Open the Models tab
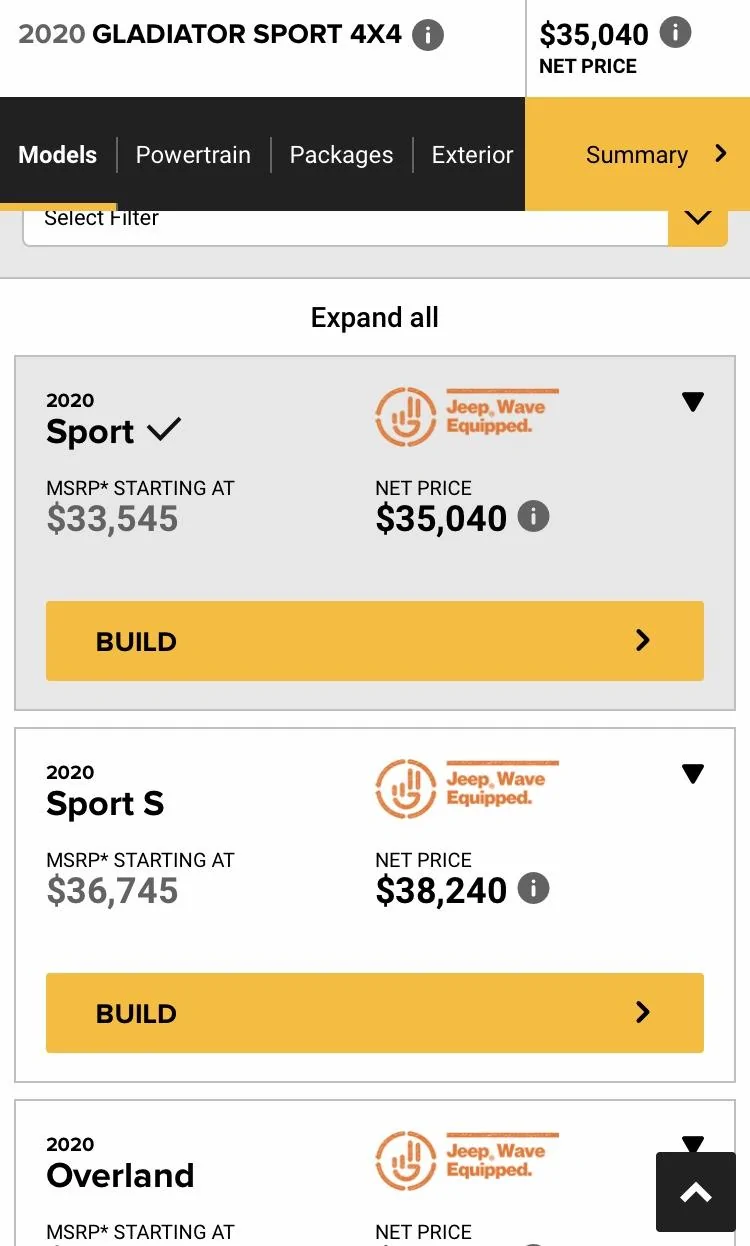This screenshot has width=750, height=1246. [x=58, y=155]
